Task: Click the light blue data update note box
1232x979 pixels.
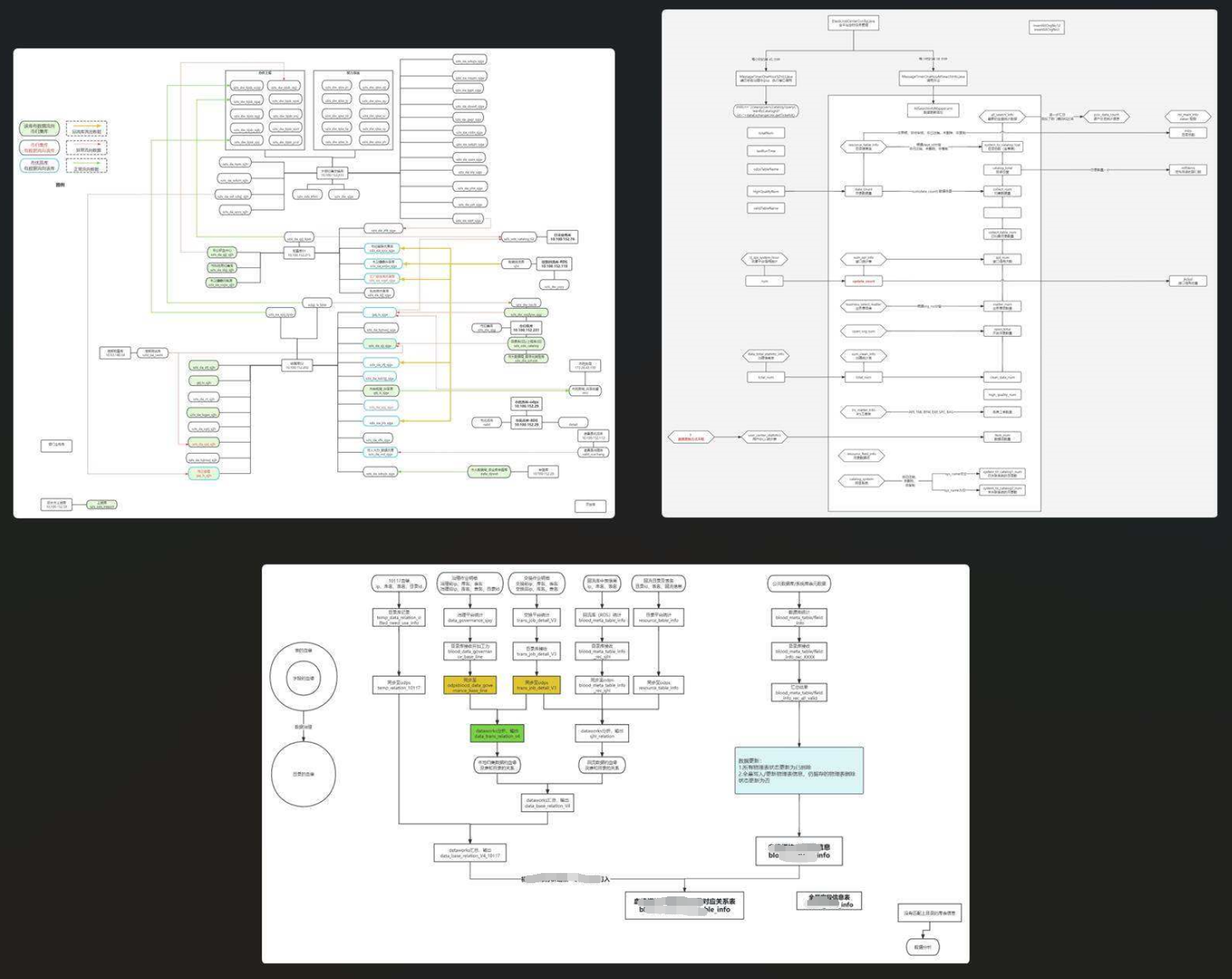Action: [x=799, y=770]
